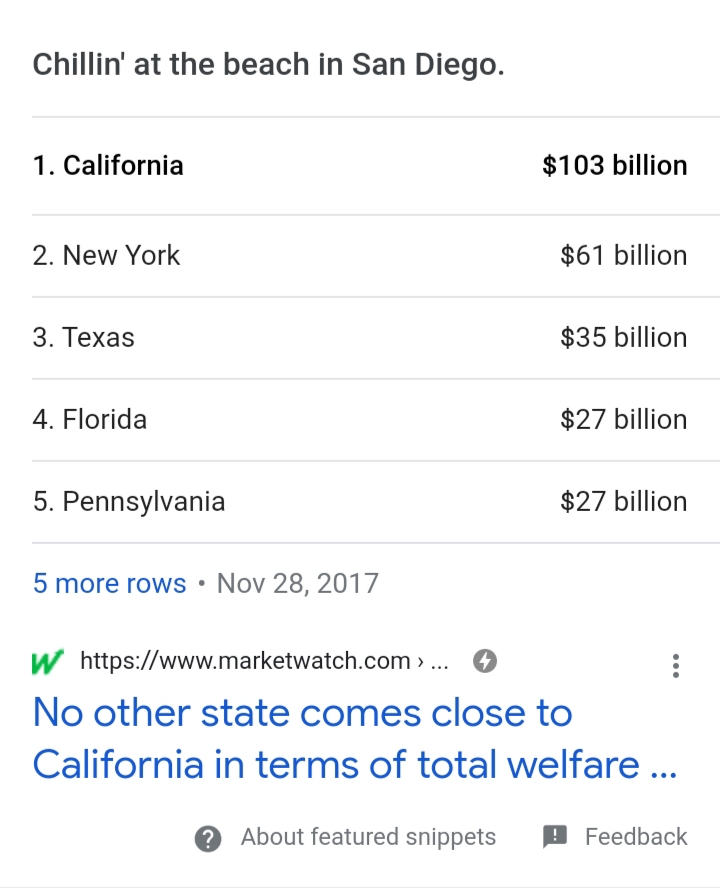Select the "3. Texas" row label
The height and width of the screenshot is (888, 720).
(x=83, y=337)
